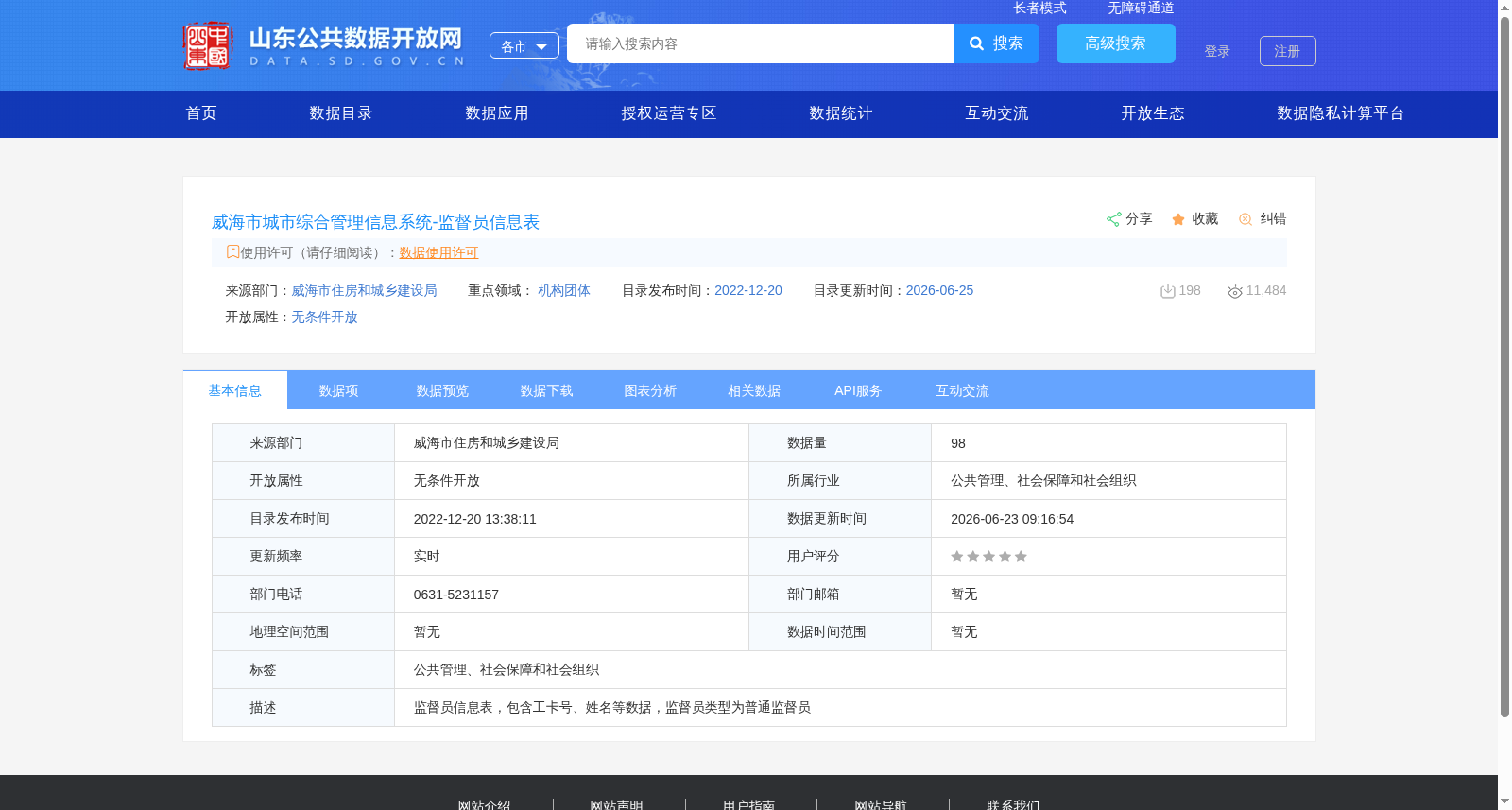
Task: Open 数据隐私计算平台 navigation item
Action: tap(1341, 113)
